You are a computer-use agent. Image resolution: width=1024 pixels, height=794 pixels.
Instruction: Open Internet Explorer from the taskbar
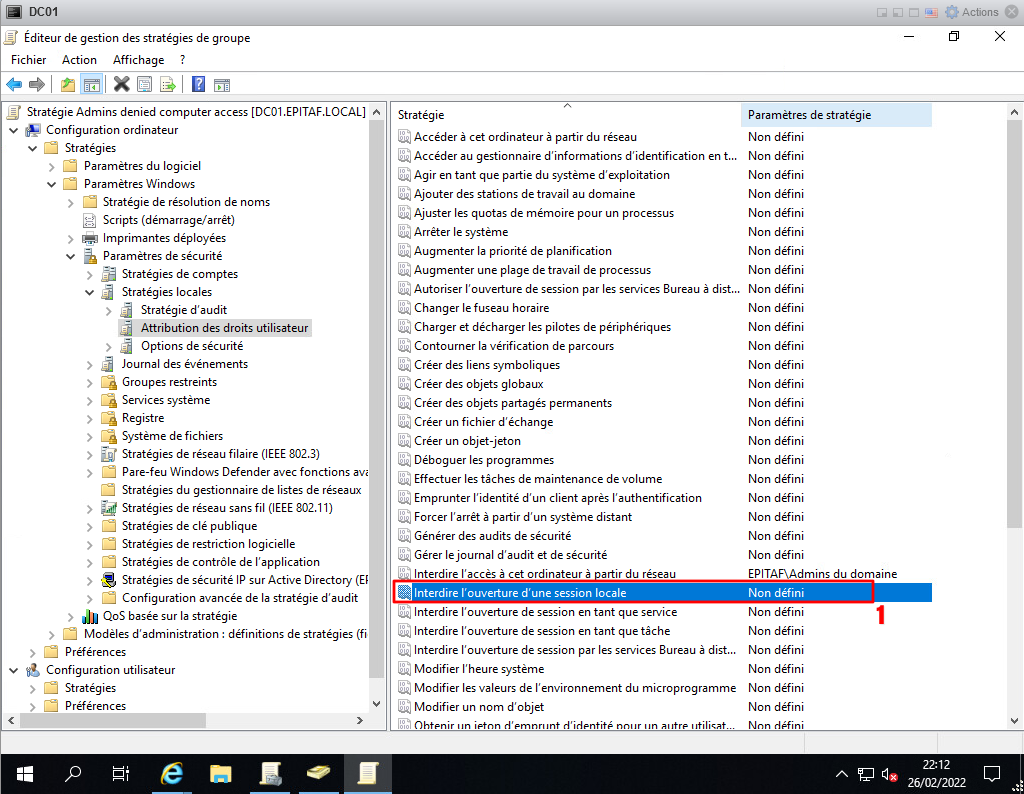pos(172,773)
